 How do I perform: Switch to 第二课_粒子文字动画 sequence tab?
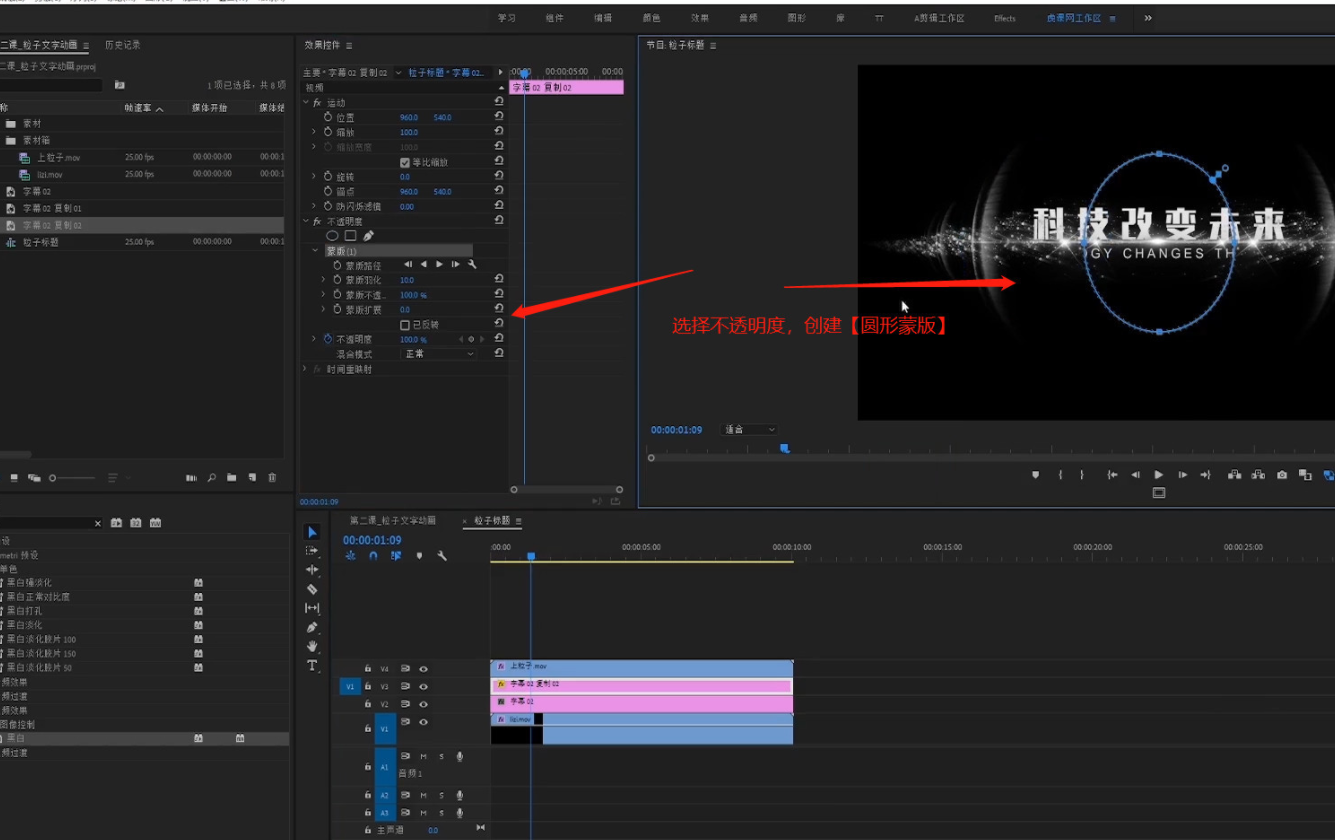click(392, 521)
